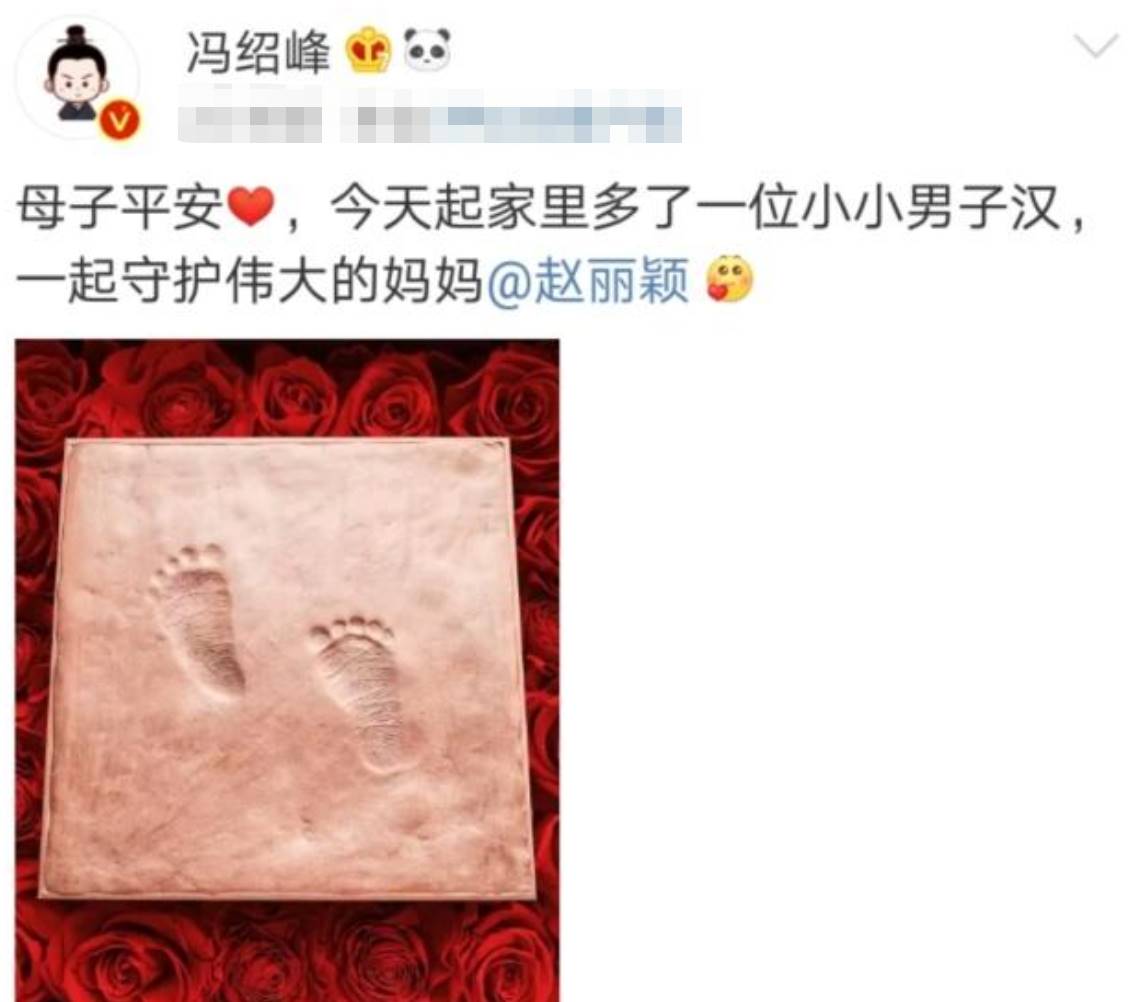1148x1002 pixels.
Task: Open the @赵丽颖 mention link
Action: [587, 280]
